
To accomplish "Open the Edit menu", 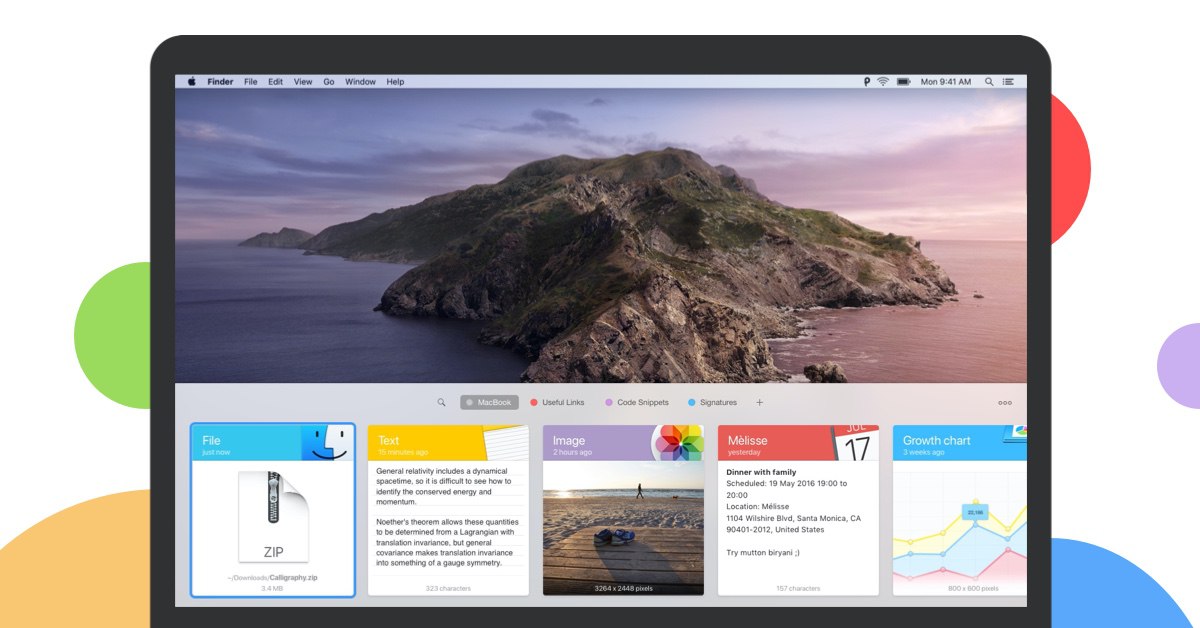I will click(275, 82).
